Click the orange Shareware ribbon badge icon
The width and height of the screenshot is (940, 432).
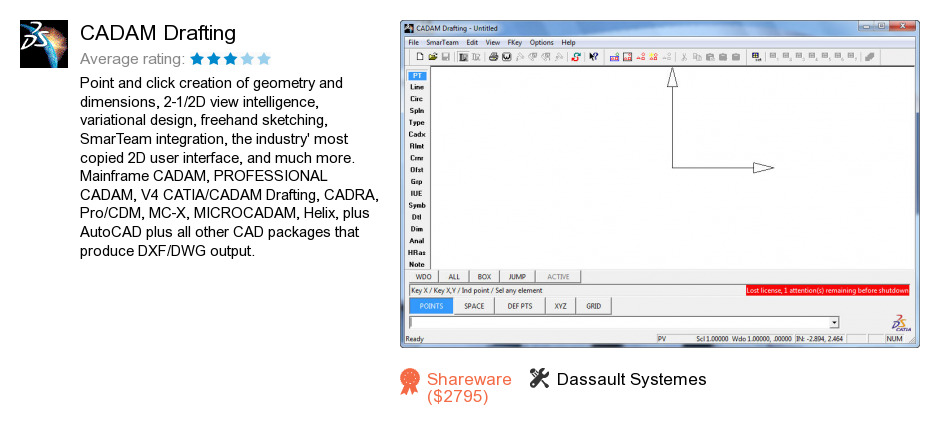point(409,382)
